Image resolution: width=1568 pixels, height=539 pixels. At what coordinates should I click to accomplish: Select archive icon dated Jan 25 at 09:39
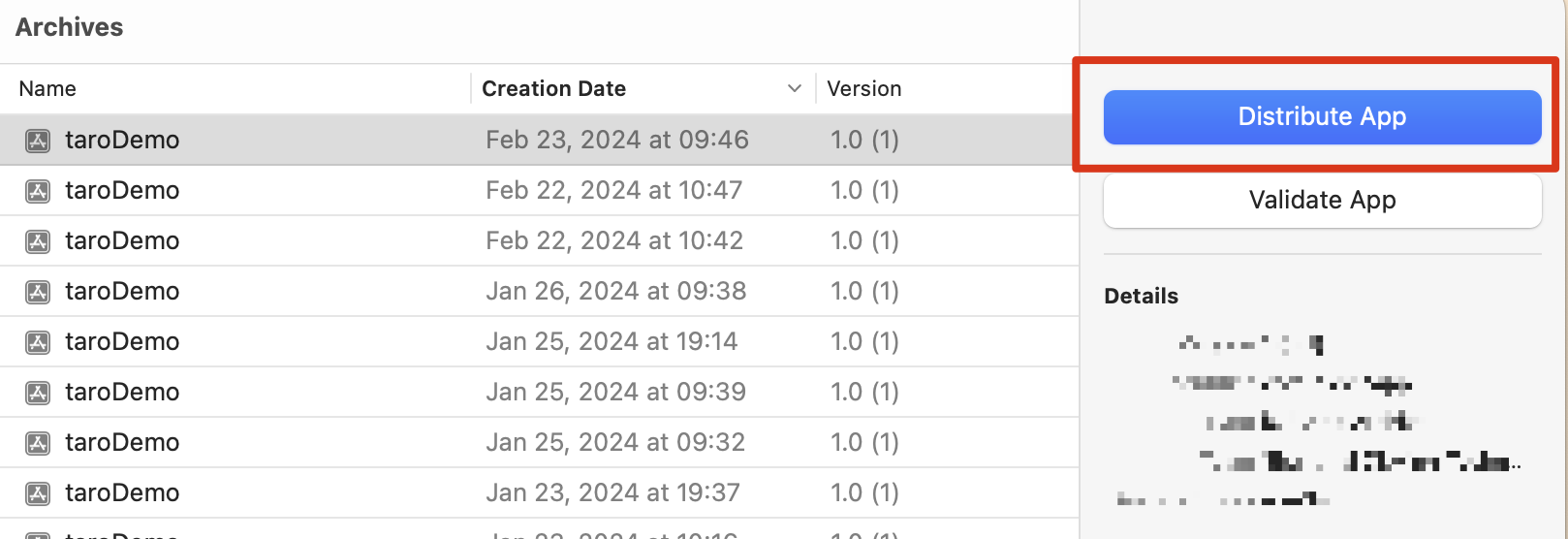click(38, 393)
